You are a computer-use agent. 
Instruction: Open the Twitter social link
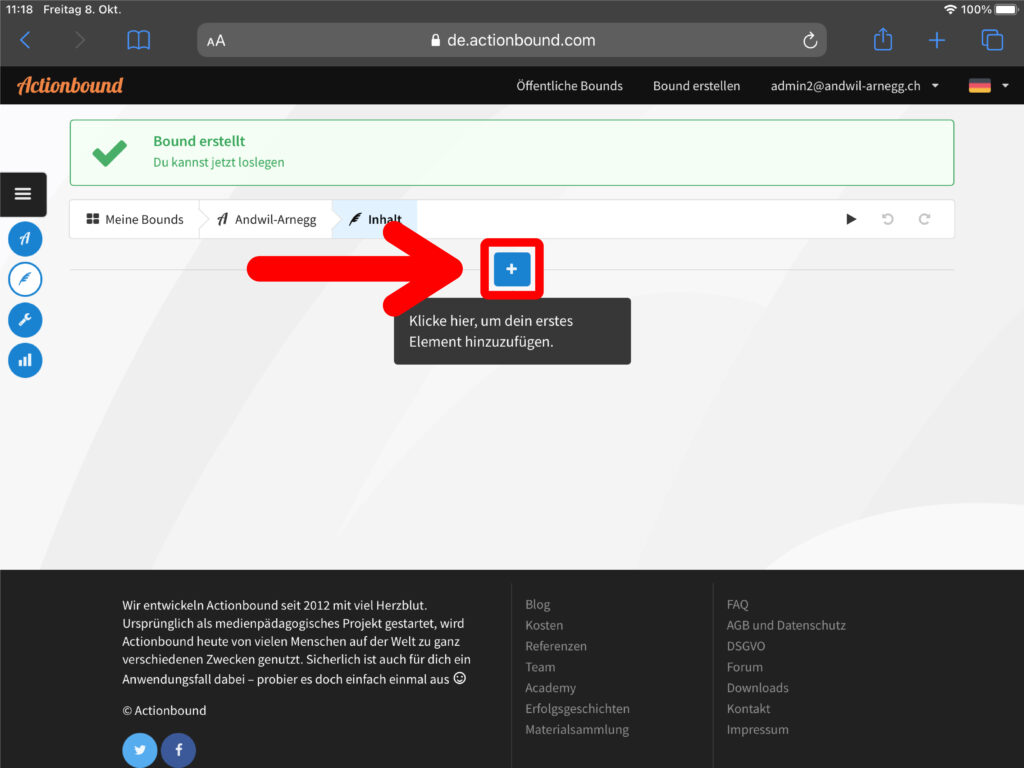pyautogui.click(x=140, y=750)
